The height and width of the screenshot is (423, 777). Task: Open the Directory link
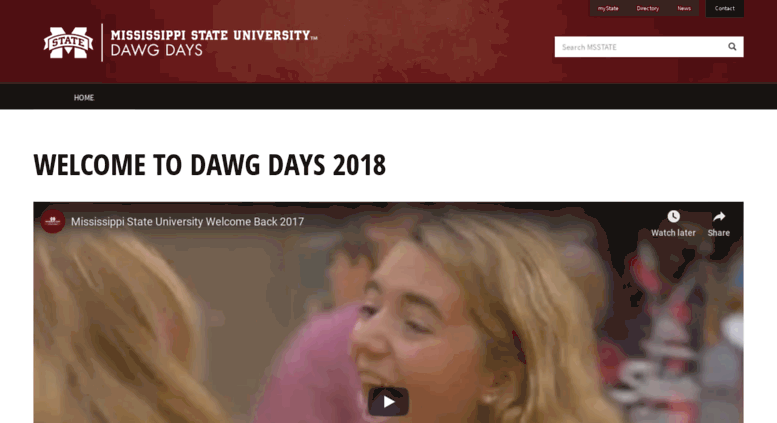648,8
